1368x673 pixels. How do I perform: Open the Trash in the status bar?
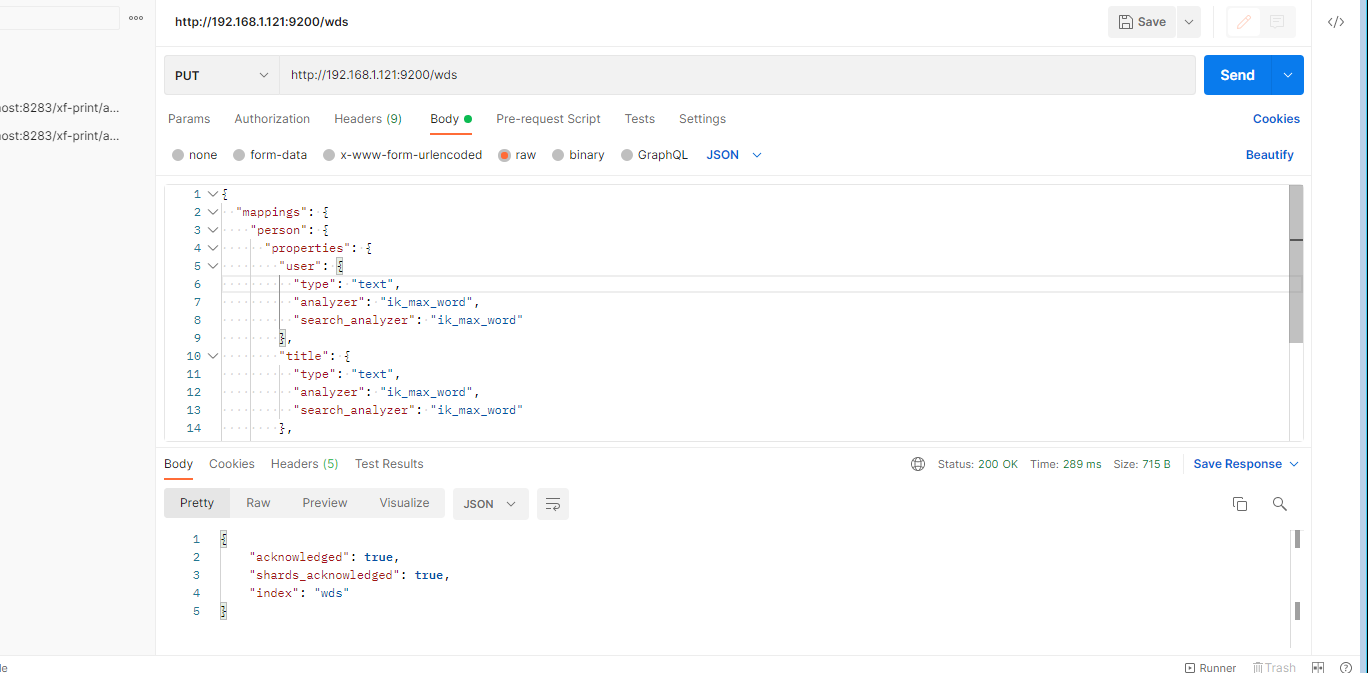point(1274,667)
